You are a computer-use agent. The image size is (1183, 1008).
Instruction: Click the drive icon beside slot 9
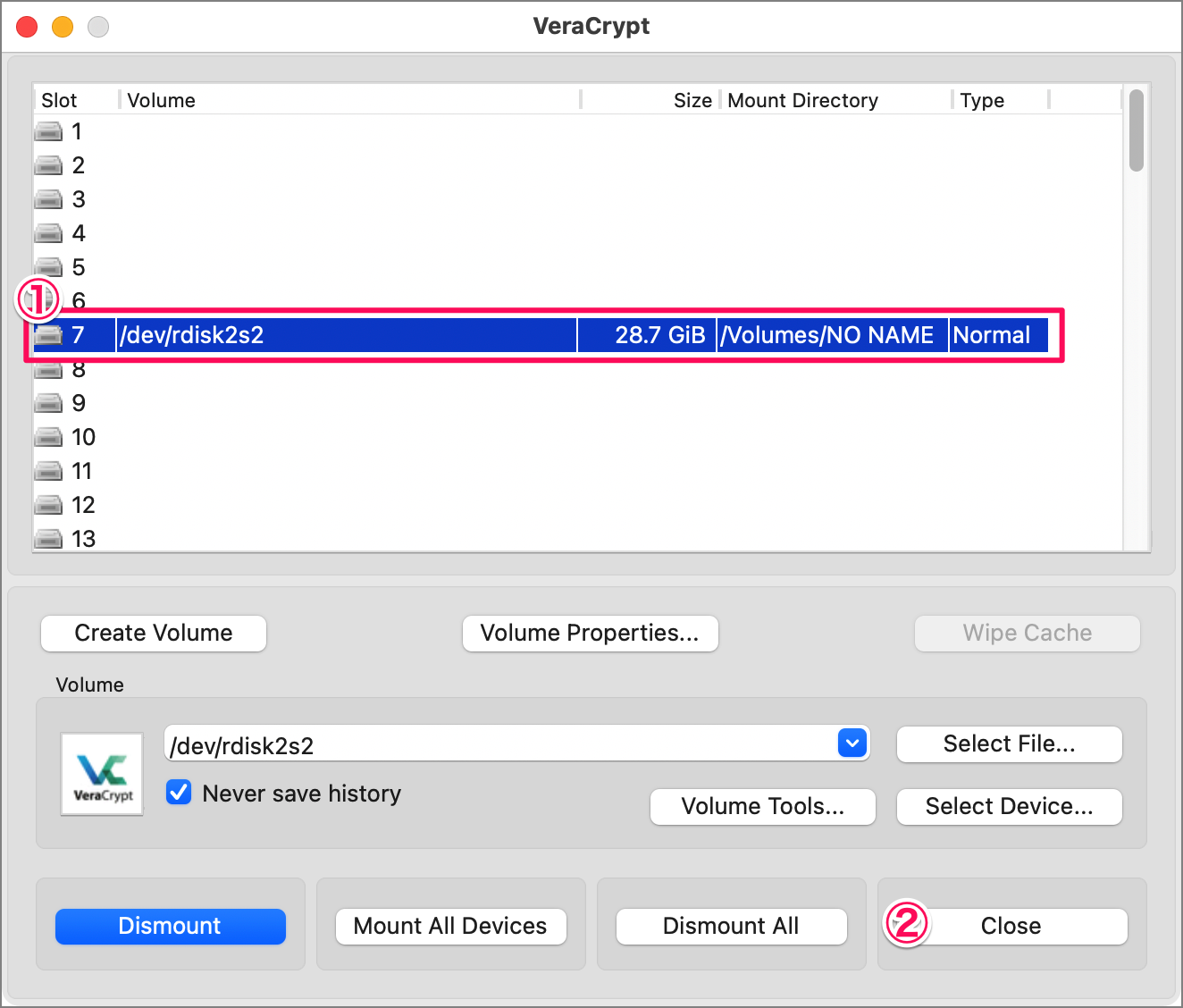point(48,402)
